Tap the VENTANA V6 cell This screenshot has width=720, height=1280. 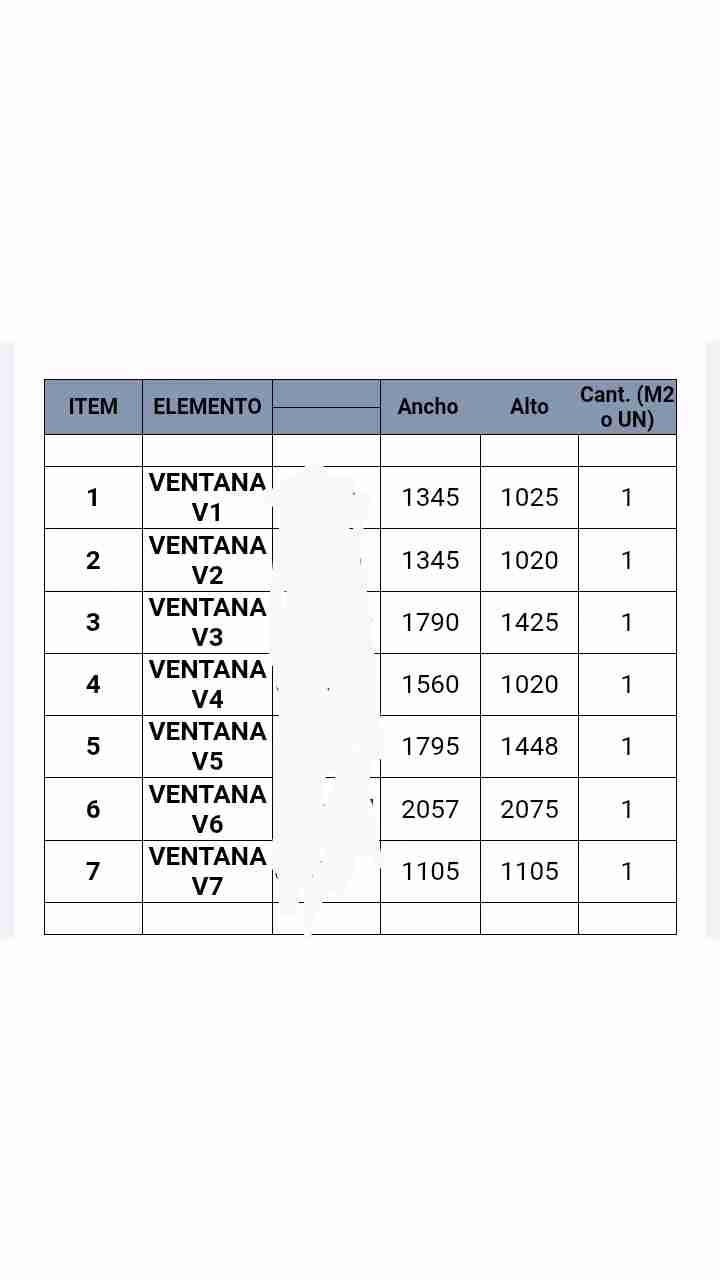[207, 809]
